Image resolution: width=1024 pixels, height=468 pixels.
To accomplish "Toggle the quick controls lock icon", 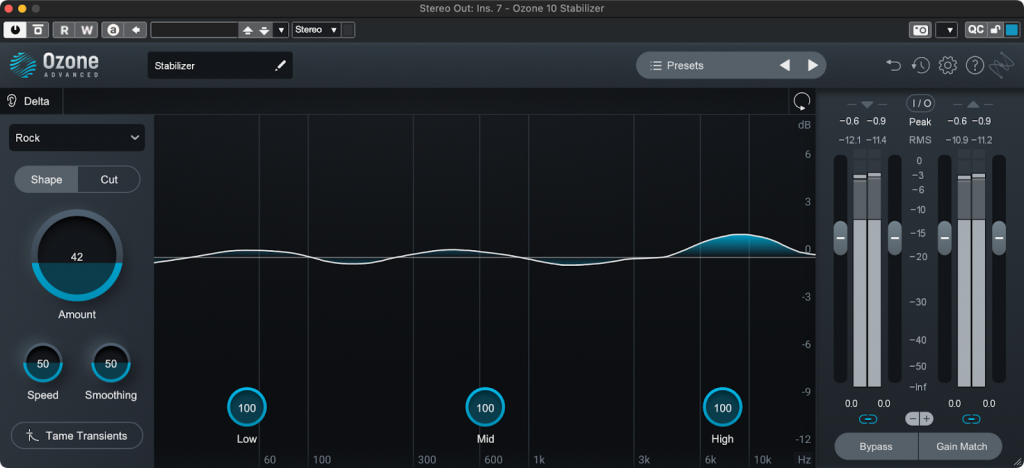I will 995,29.
